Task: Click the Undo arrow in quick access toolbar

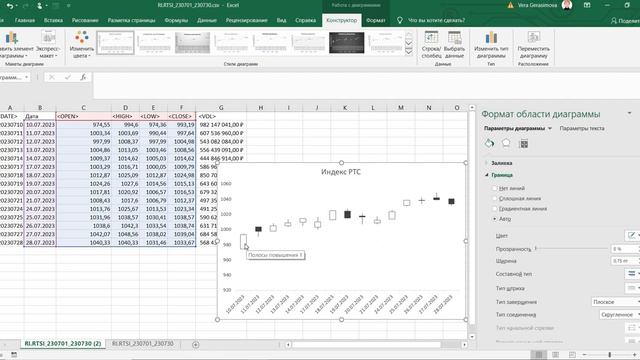Action: [10, 6]
